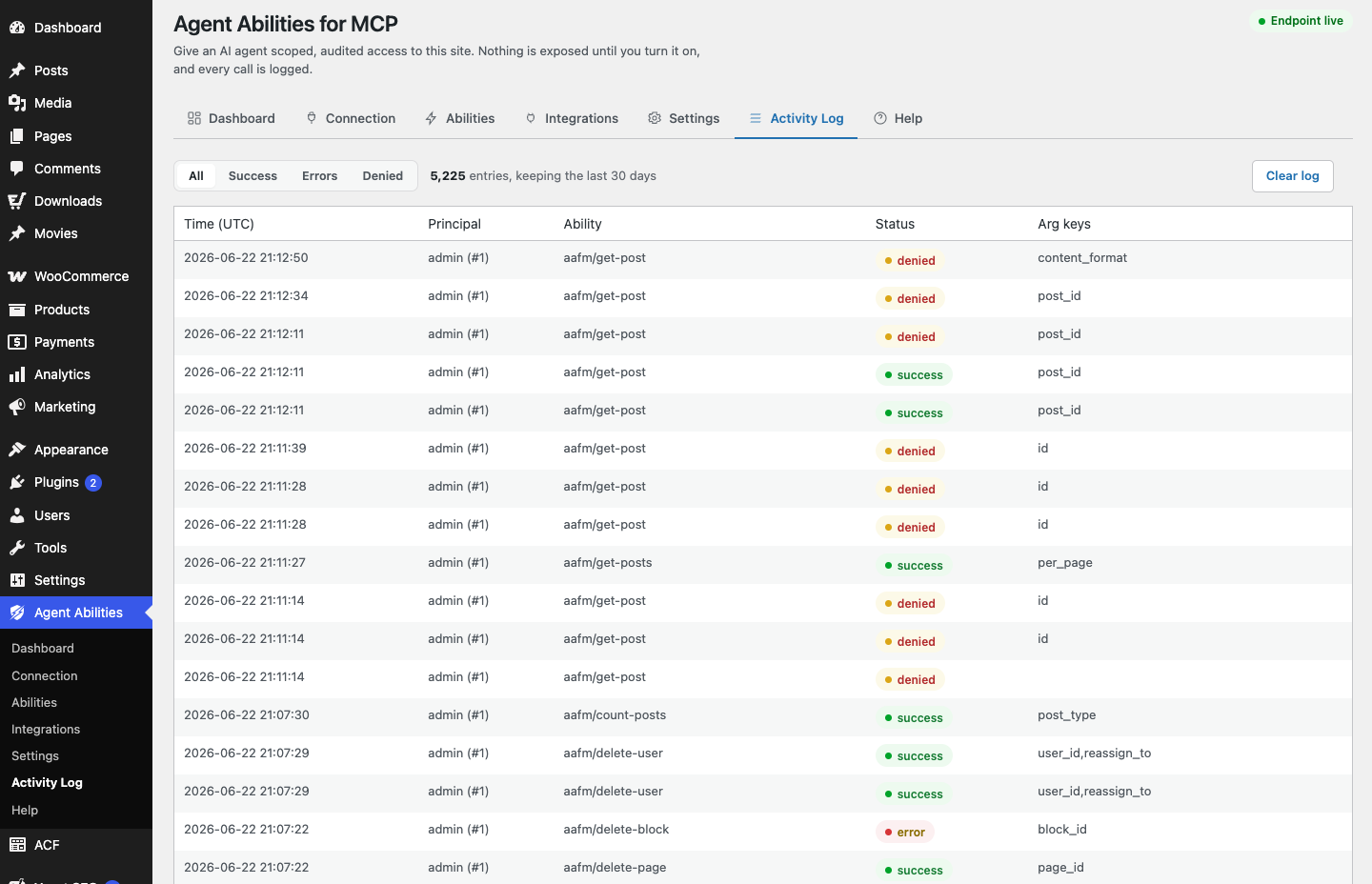Click the Time (UTC) column header
Viewport: 1372px width, 884px height.
219,224
